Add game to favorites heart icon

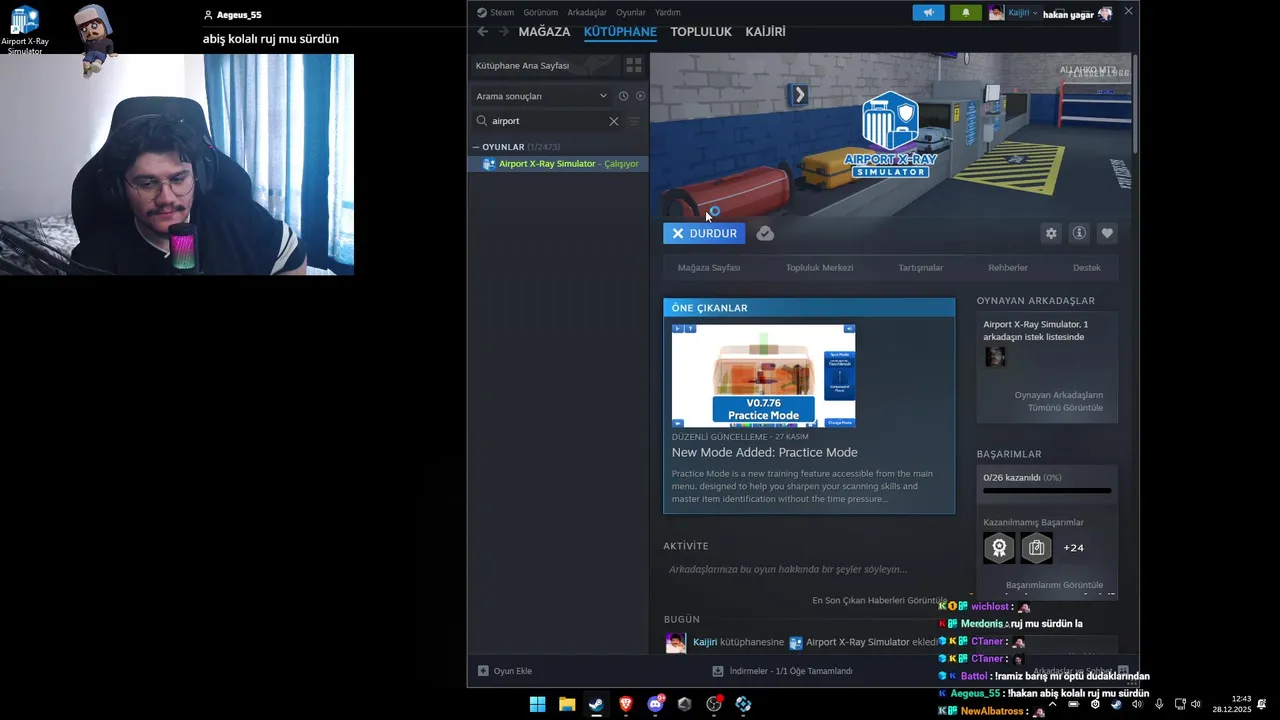pos(1107,233)
